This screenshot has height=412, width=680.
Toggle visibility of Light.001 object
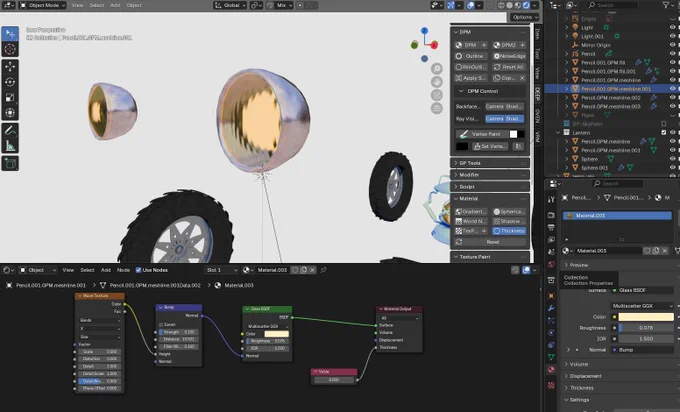point(673,36)
